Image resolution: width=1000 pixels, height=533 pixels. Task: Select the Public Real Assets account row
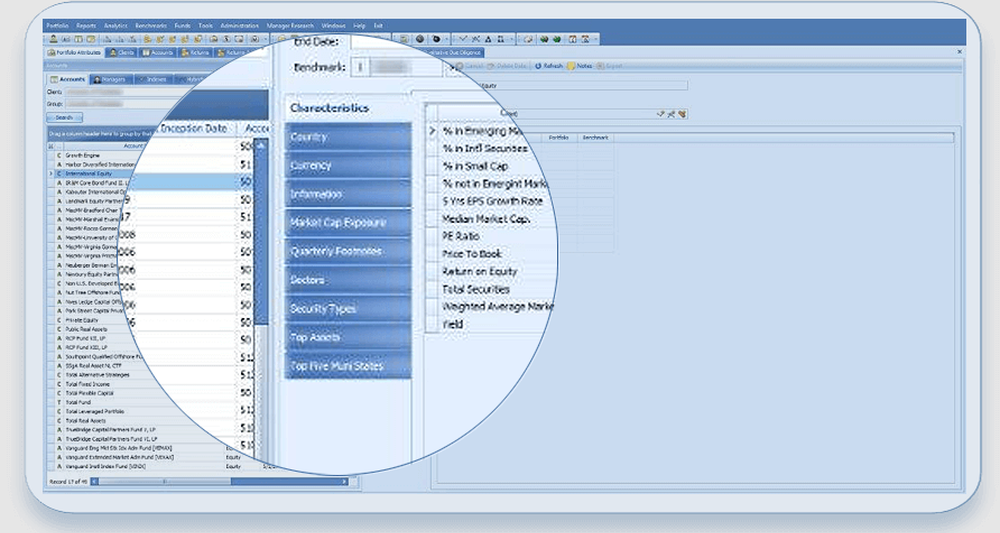coord(86,329)
